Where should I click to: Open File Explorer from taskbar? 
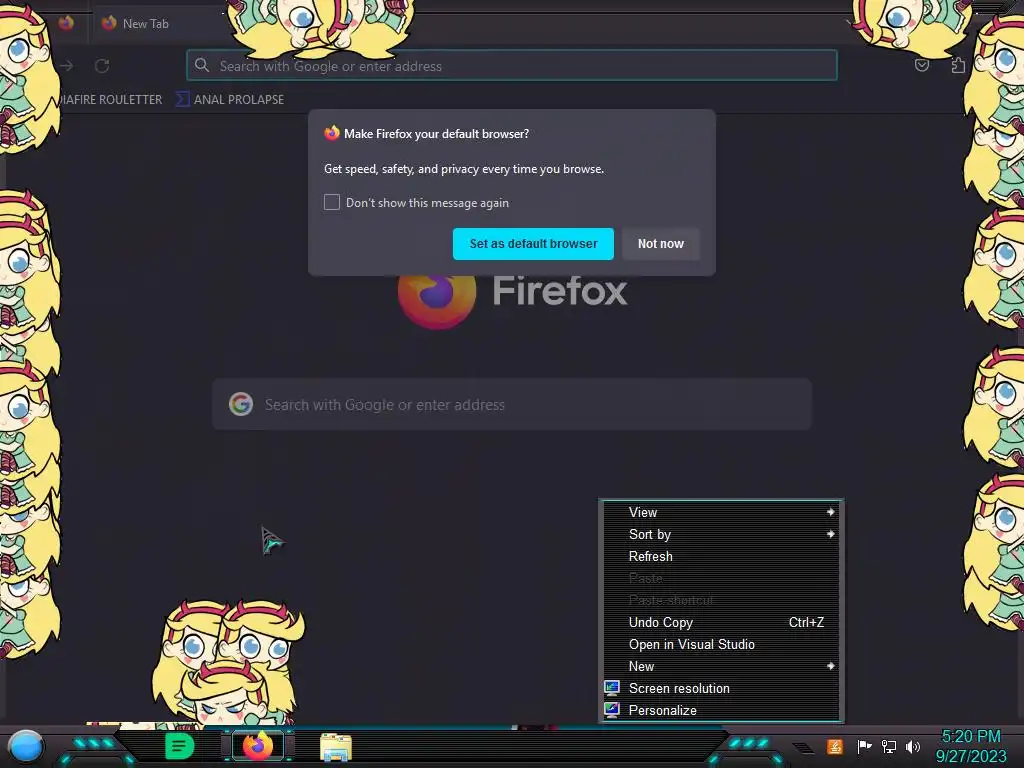(x=336, y=747)
